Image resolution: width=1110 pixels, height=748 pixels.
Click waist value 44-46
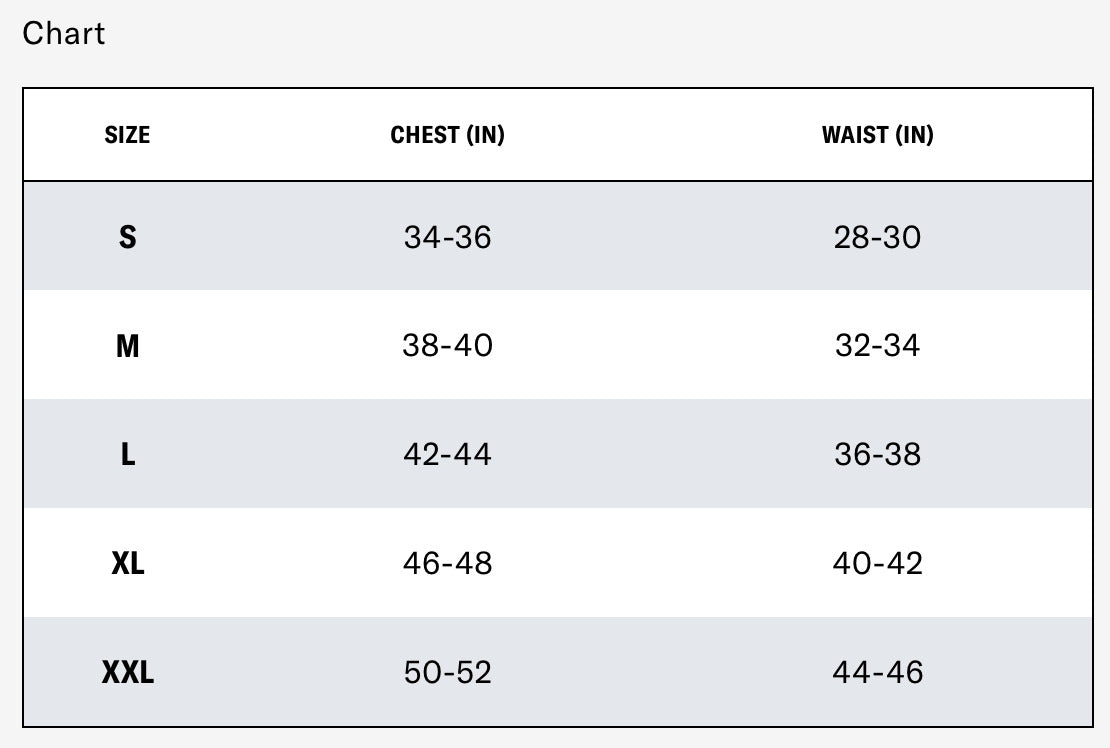click(877, 672)
